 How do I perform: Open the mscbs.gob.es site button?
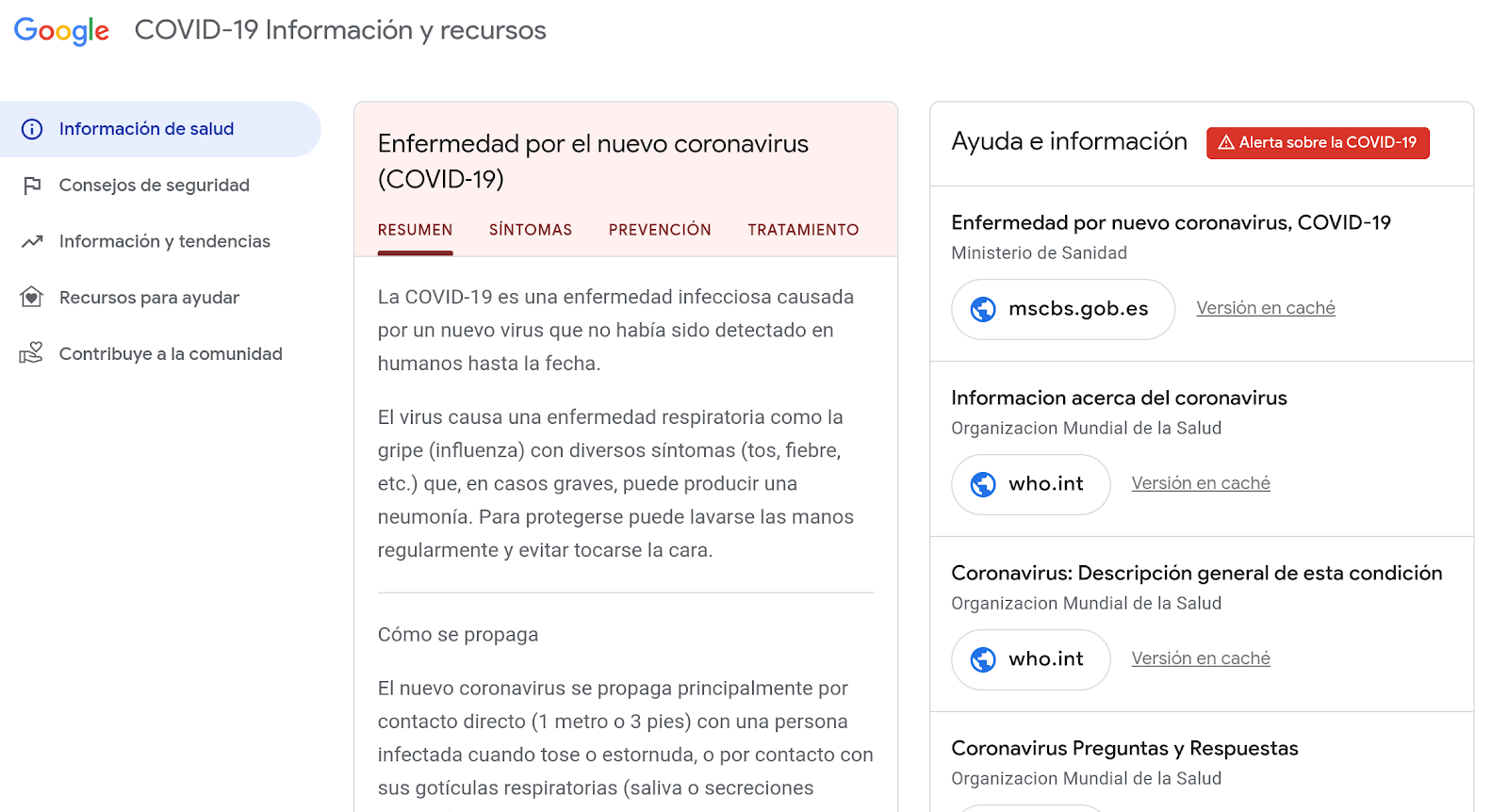(x=1063, y=309)
